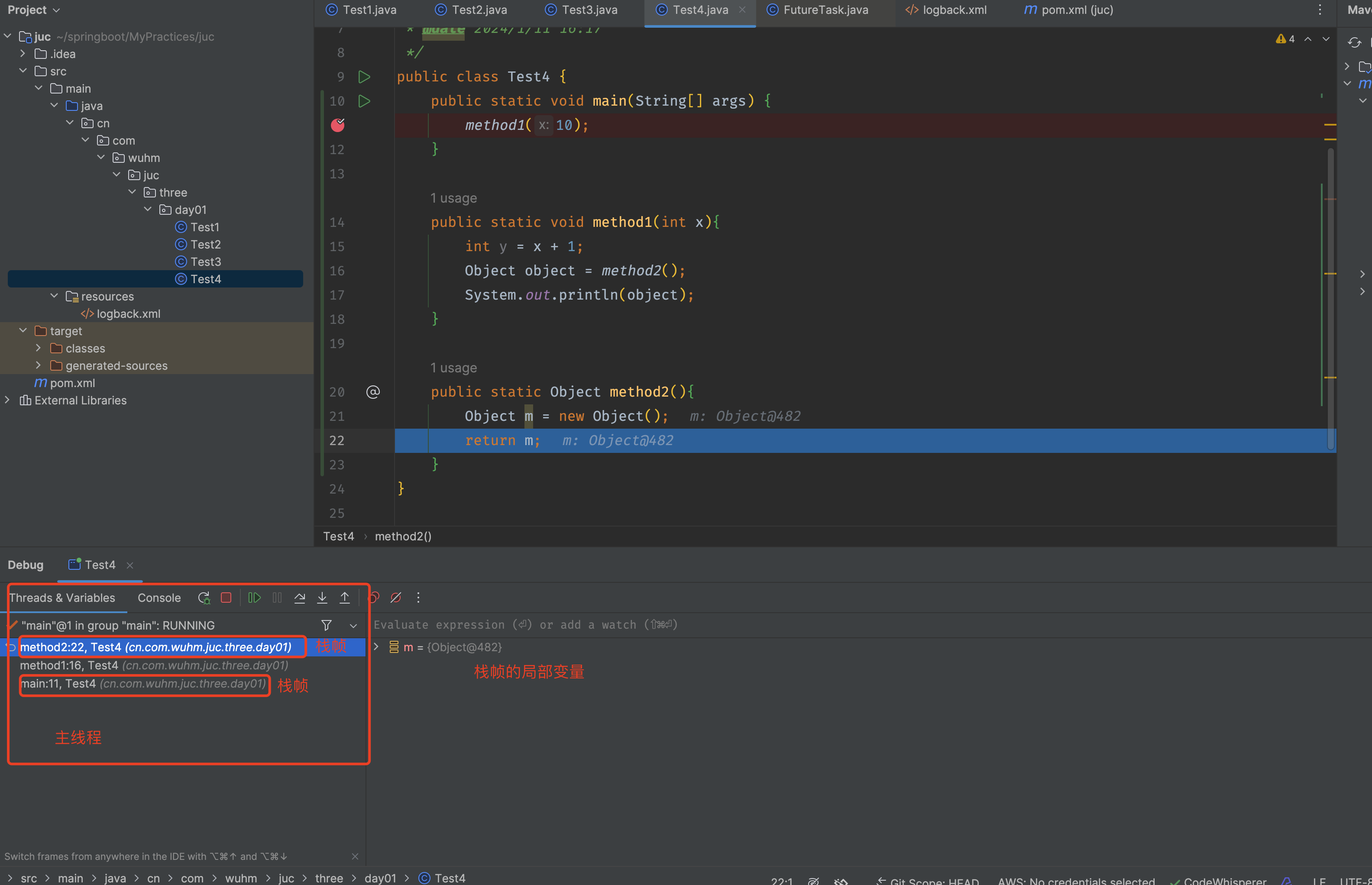The height and width of the screenshot is (885, 1372).
Task: Close the Test4.java editor tab
Action: click(742, 10)
